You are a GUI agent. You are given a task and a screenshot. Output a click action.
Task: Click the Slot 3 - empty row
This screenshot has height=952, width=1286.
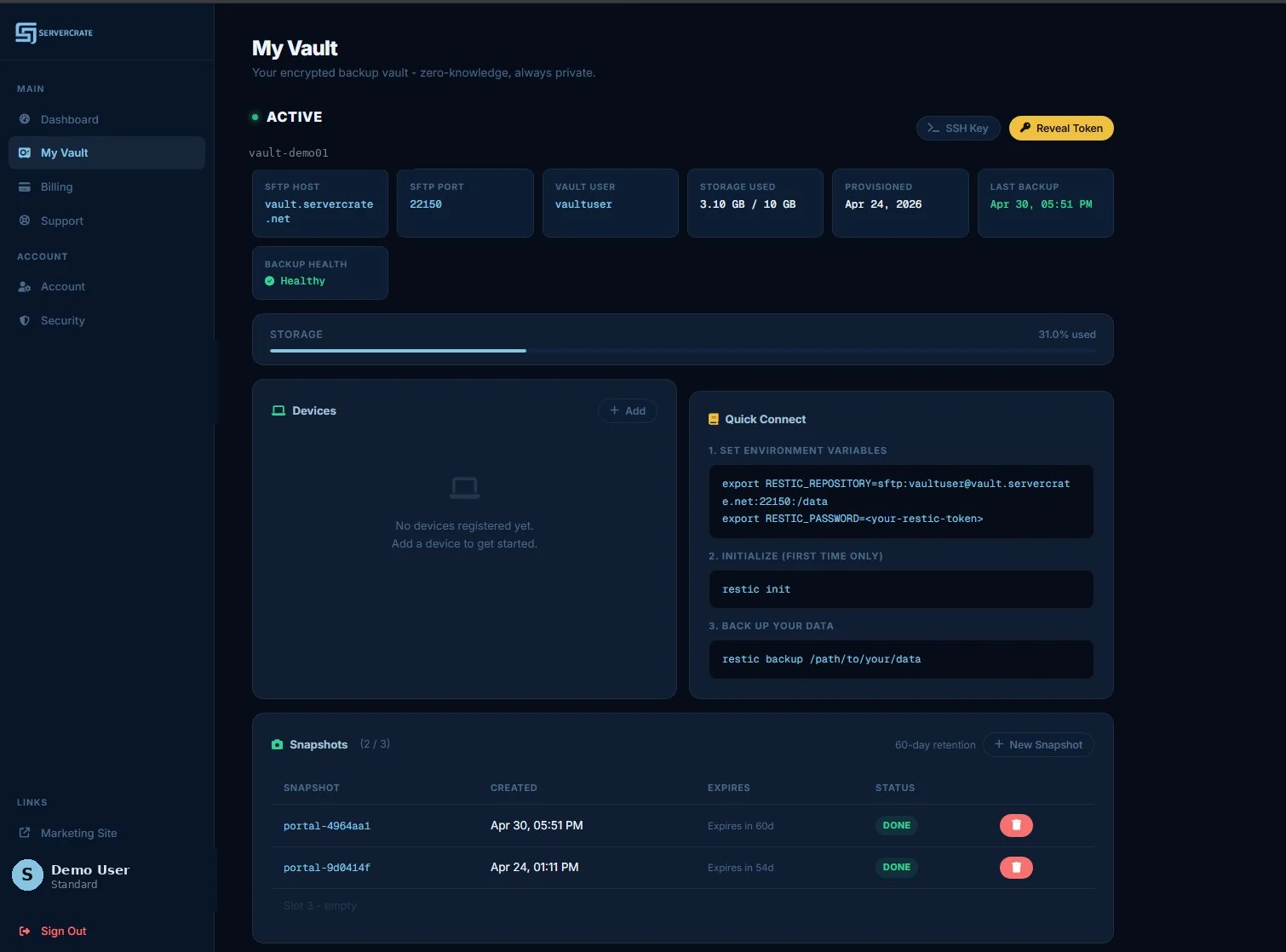[x=683, y=906]
